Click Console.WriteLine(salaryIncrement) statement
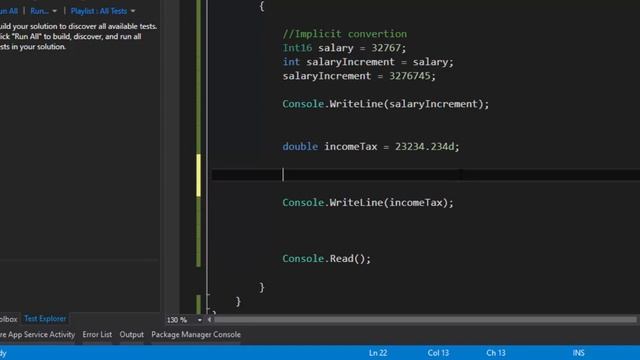 386,104
